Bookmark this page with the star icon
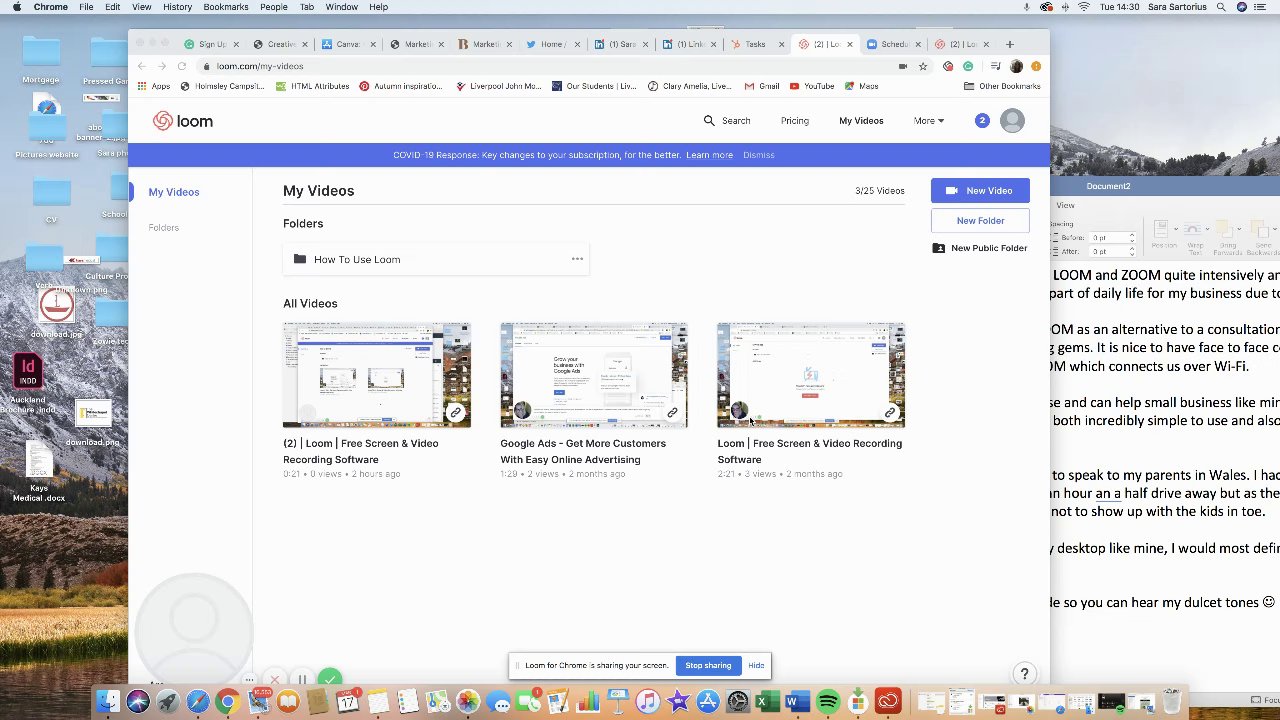1280x720 pixels. (923, 66)
